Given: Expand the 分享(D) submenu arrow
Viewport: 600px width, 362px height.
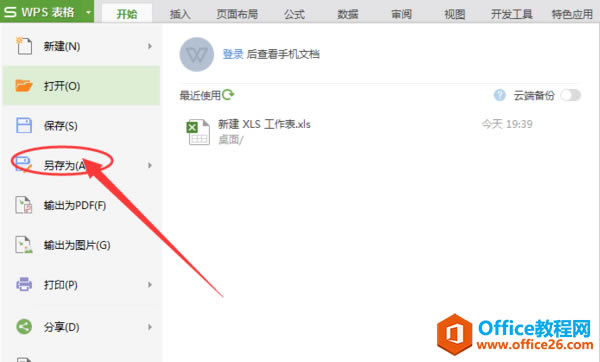Looking at the screenshot, I should pos(150,327).
